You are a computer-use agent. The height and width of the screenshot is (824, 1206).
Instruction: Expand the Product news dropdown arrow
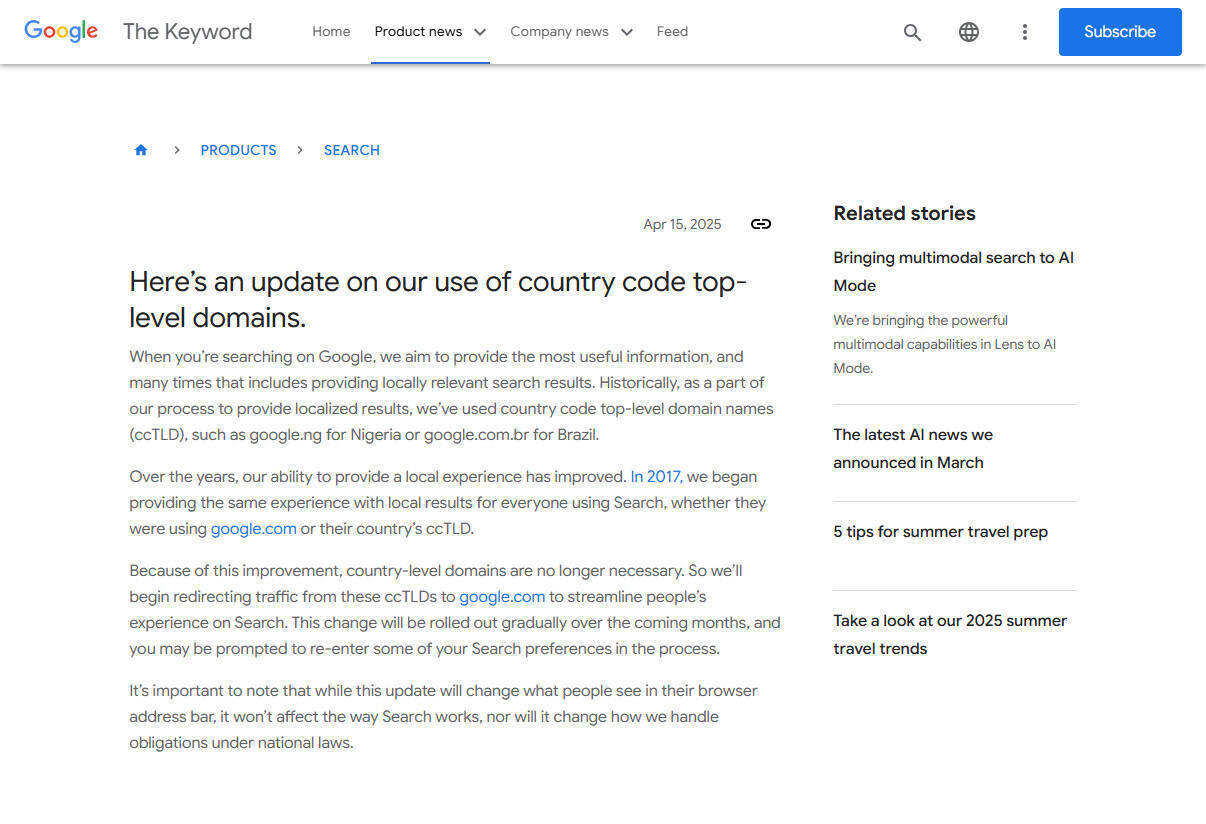pos(480,32)
